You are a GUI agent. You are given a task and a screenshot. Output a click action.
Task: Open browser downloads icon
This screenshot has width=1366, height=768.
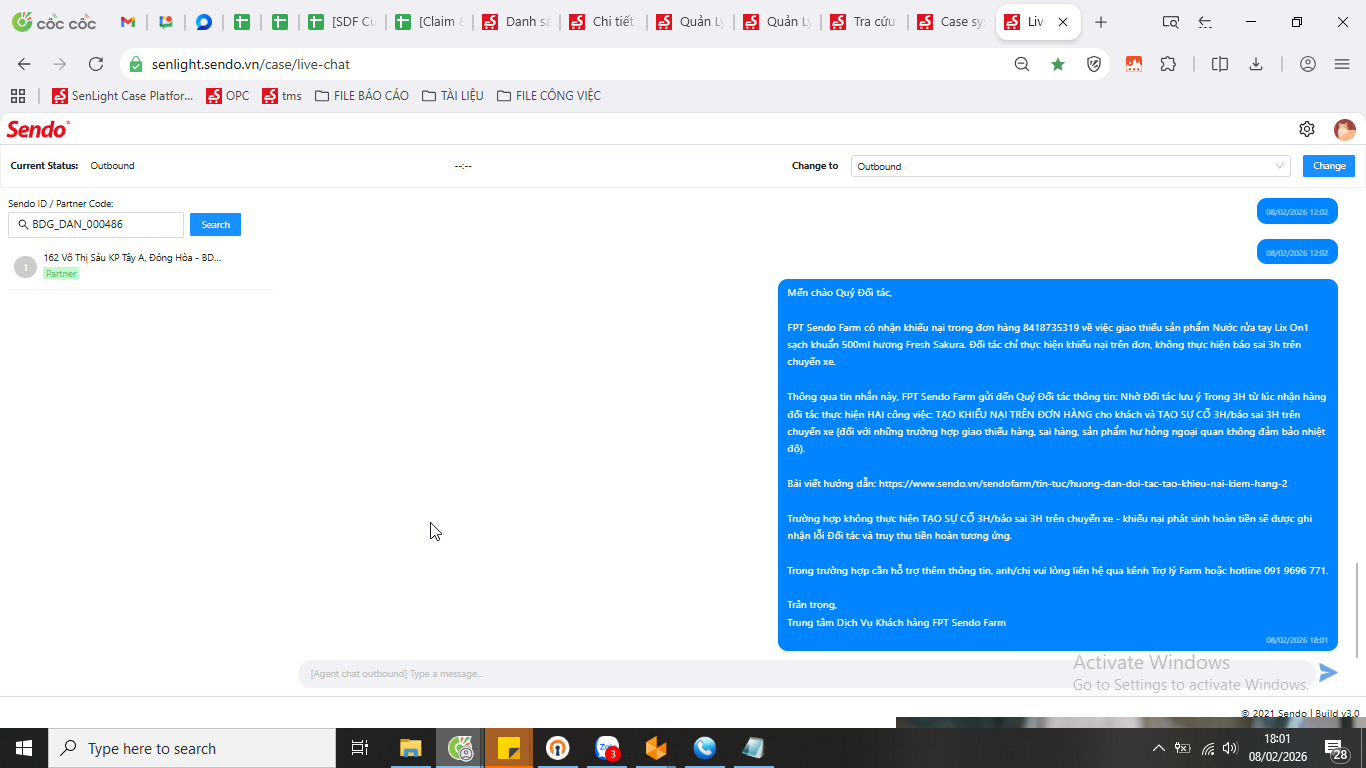(1256, 64)
